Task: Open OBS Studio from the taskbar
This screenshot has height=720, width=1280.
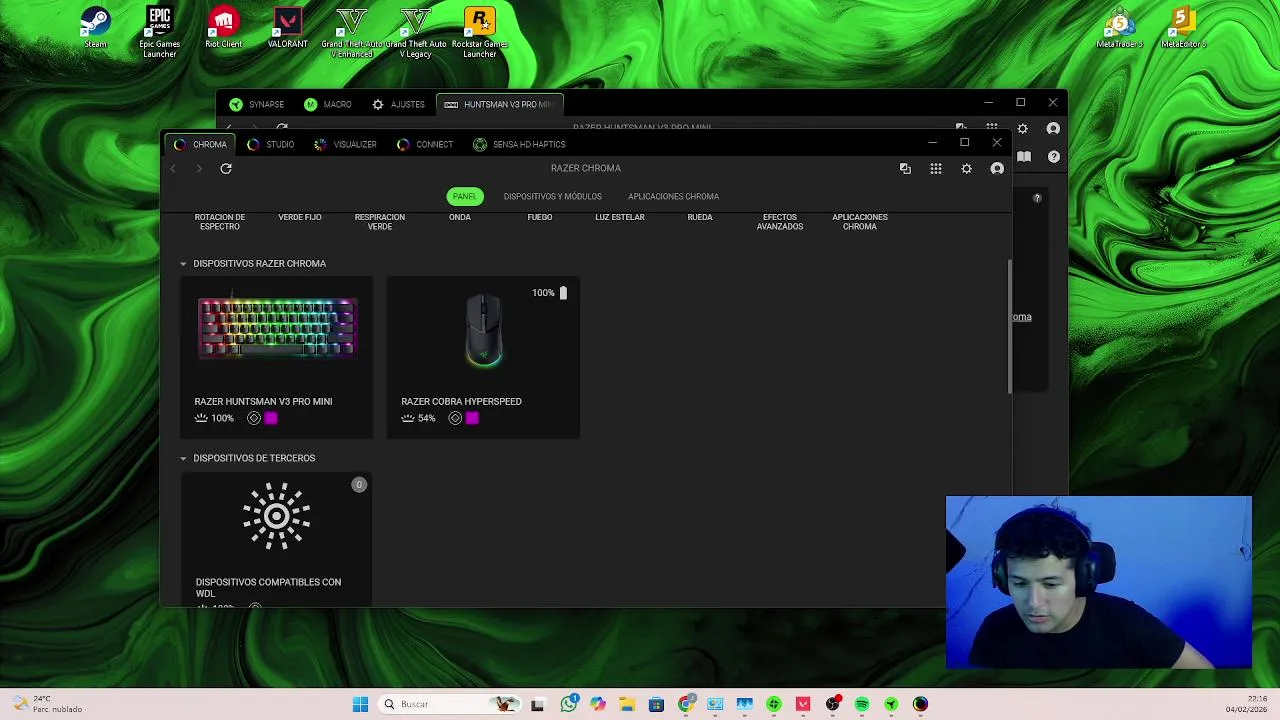Action: click(x=832, y=704)
